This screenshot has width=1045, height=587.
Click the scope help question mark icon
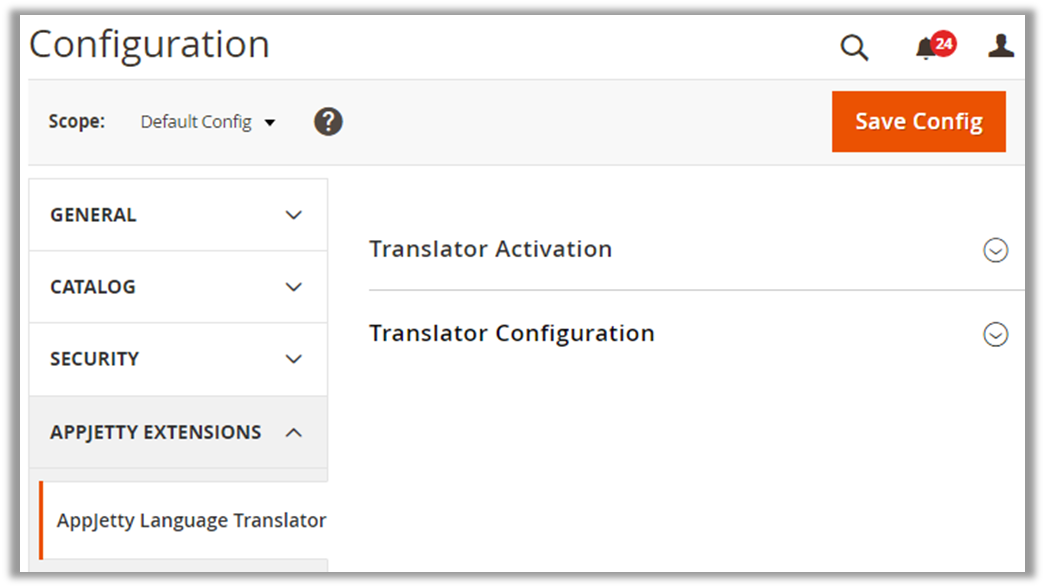point(328,122)
